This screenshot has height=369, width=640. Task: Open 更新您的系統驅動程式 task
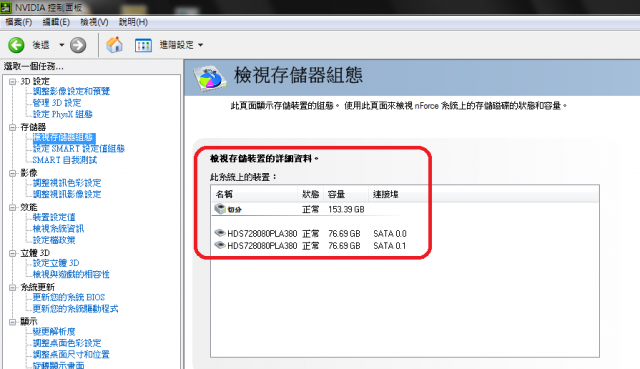(76, 309)
